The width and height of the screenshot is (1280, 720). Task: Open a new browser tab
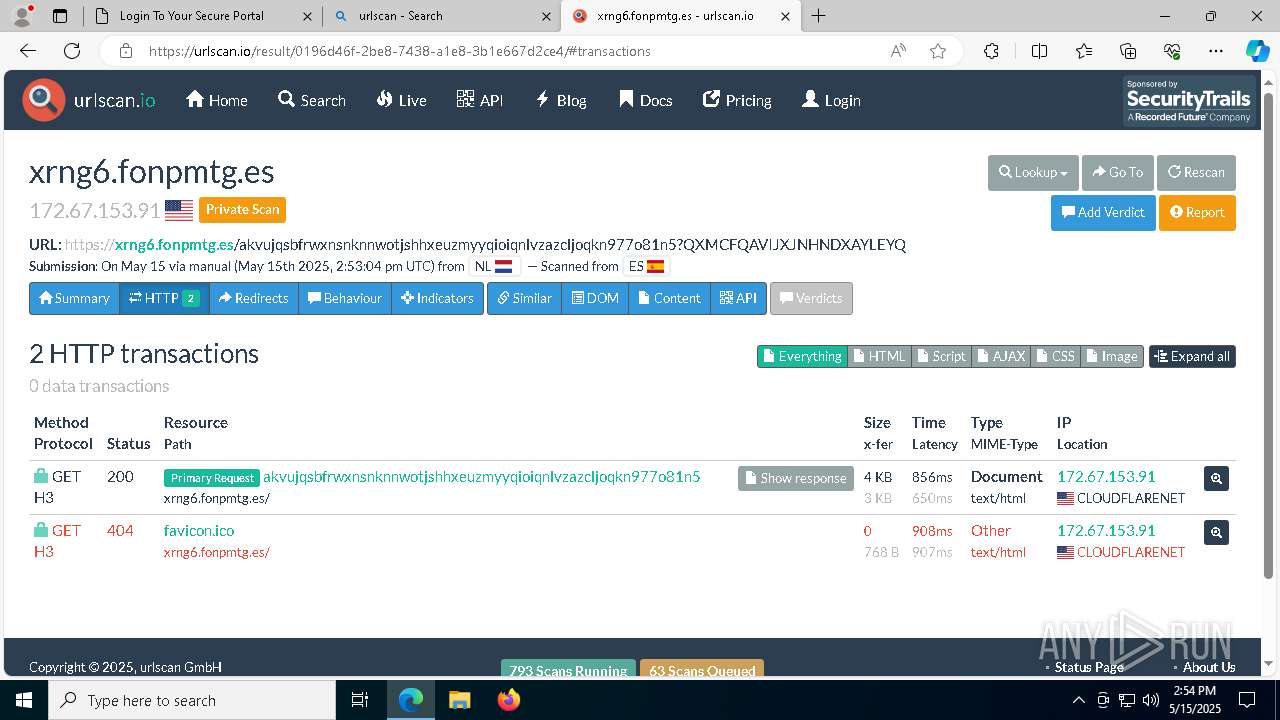click(x=818, y=16)
